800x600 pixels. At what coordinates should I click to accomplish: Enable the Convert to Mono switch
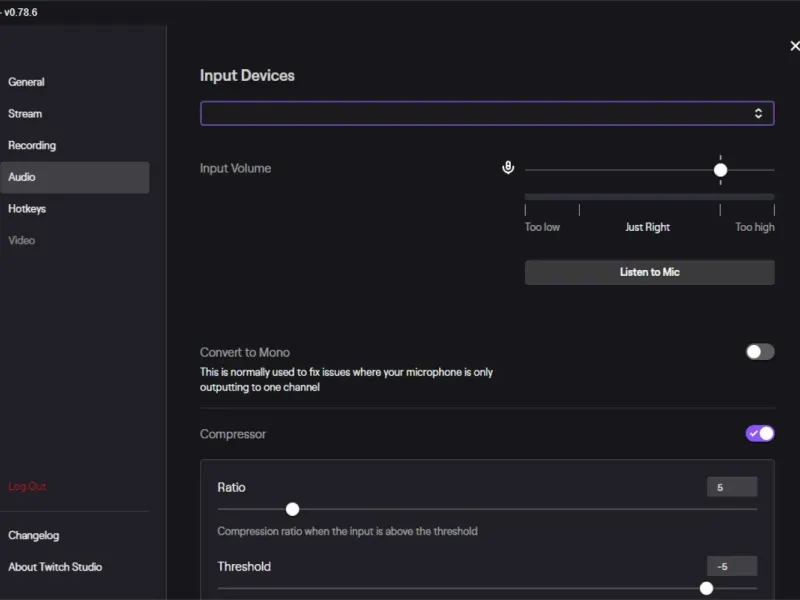tap(760, 352)
